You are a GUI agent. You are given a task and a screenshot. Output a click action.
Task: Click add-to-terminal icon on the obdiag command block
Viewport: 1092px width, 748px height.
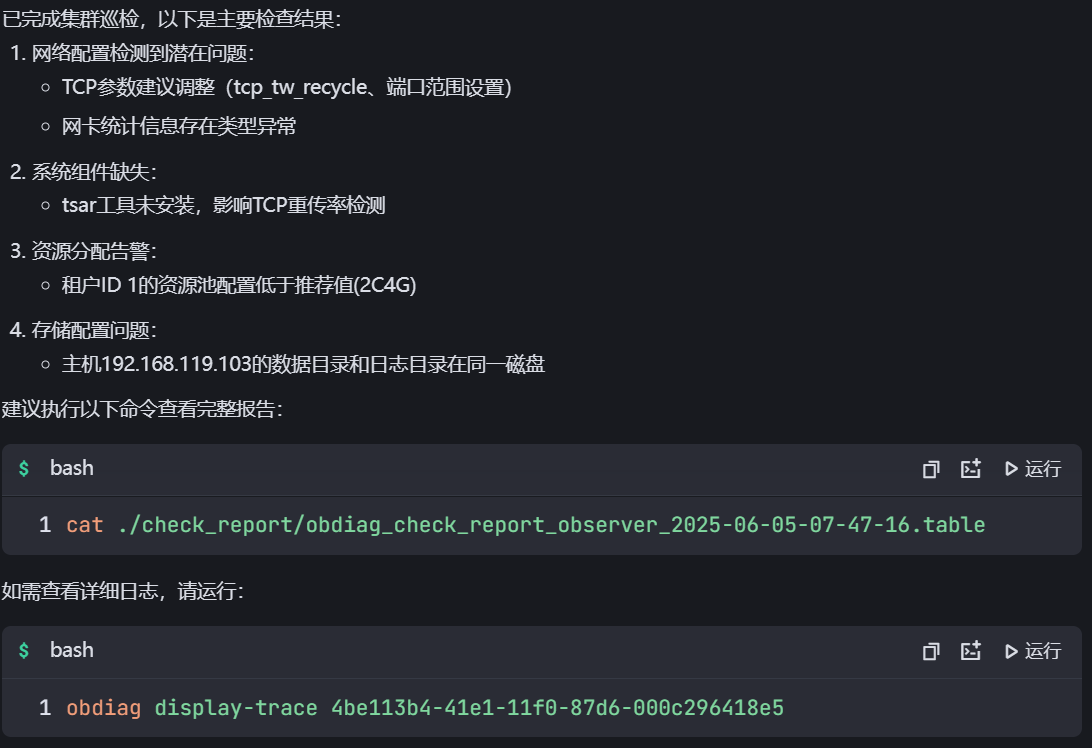[x=970, y=652]
